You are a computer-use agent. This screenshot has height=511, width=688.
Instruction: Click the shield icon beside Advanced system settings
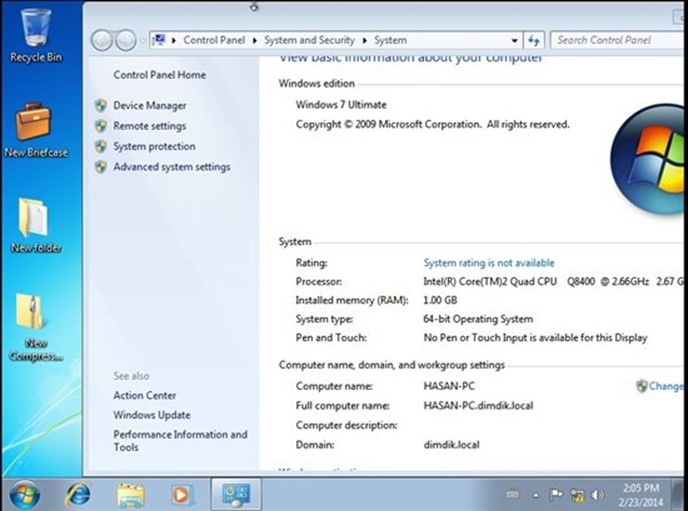coord(101,167)
